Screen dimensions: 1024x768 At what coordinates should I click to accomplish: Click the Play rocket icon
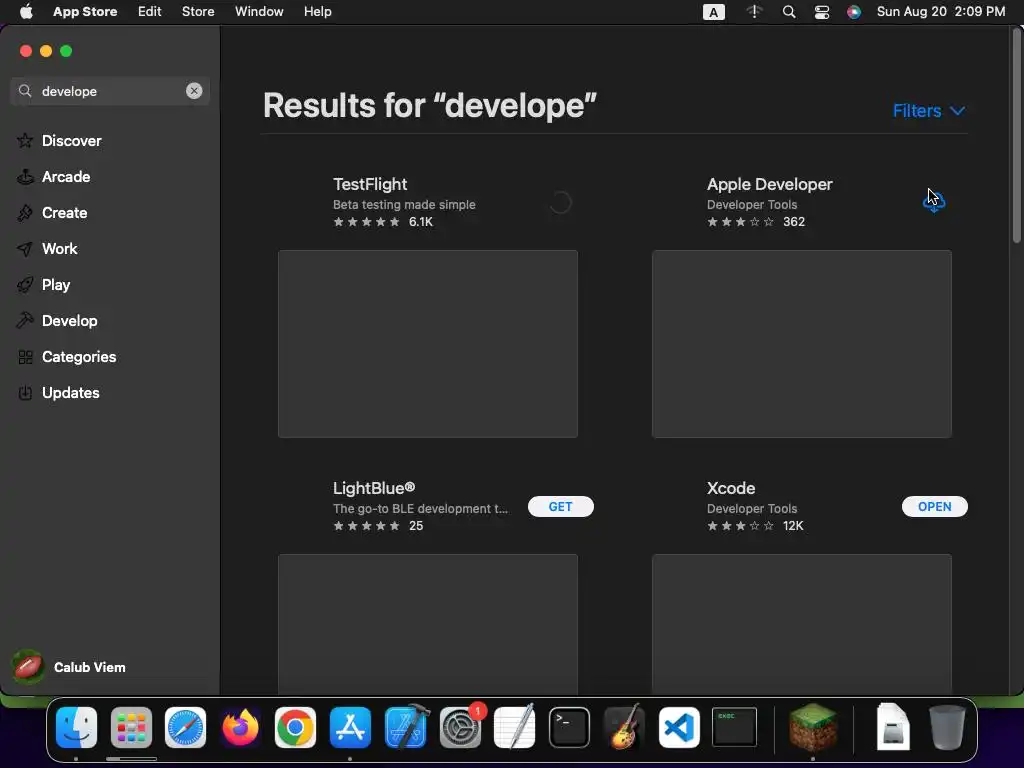[25, 285]
